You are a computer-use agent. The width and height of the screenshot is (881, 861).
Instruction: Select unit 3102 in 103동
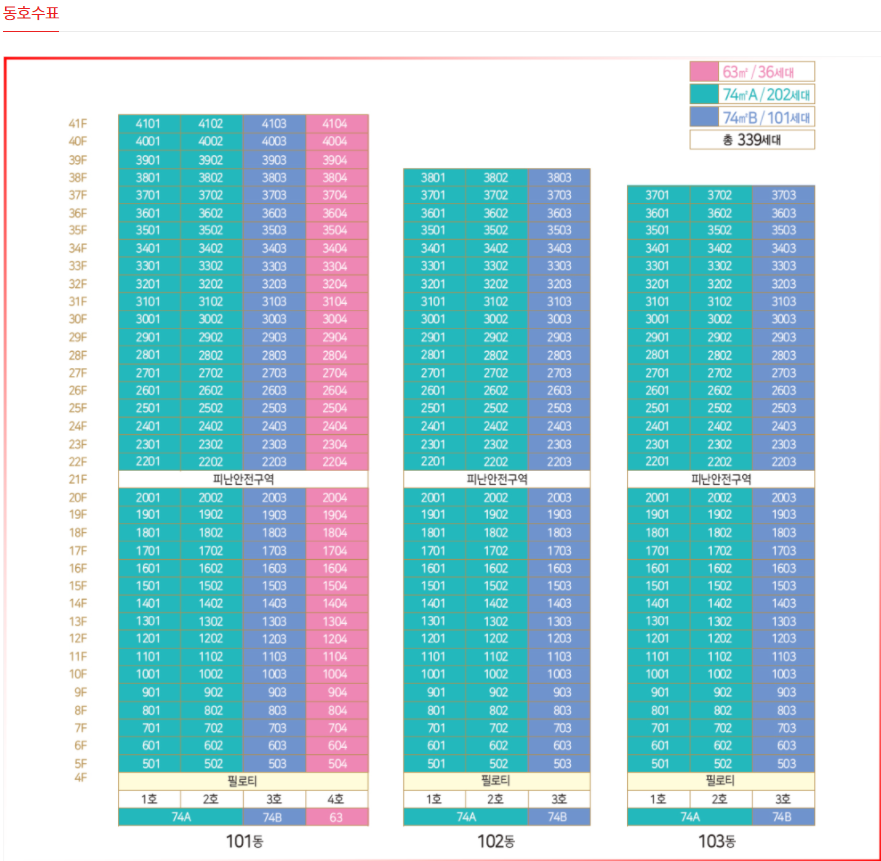tap(720, 301)
